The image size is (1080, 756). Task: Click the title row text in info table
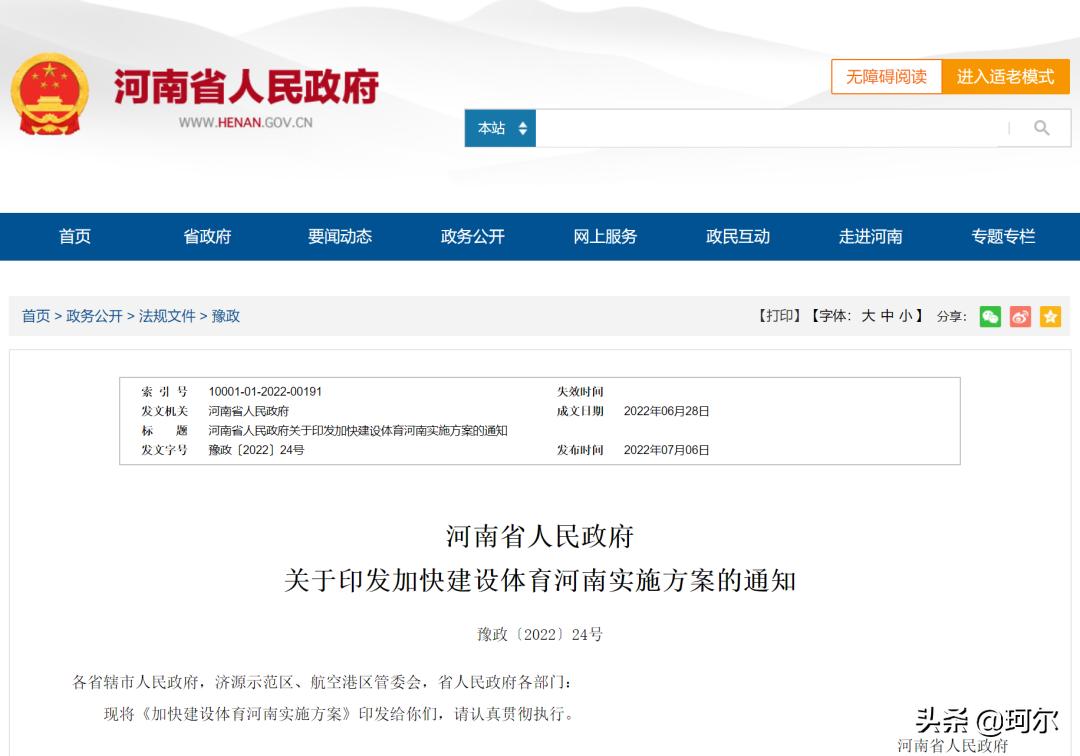click(x=358, y=430)
